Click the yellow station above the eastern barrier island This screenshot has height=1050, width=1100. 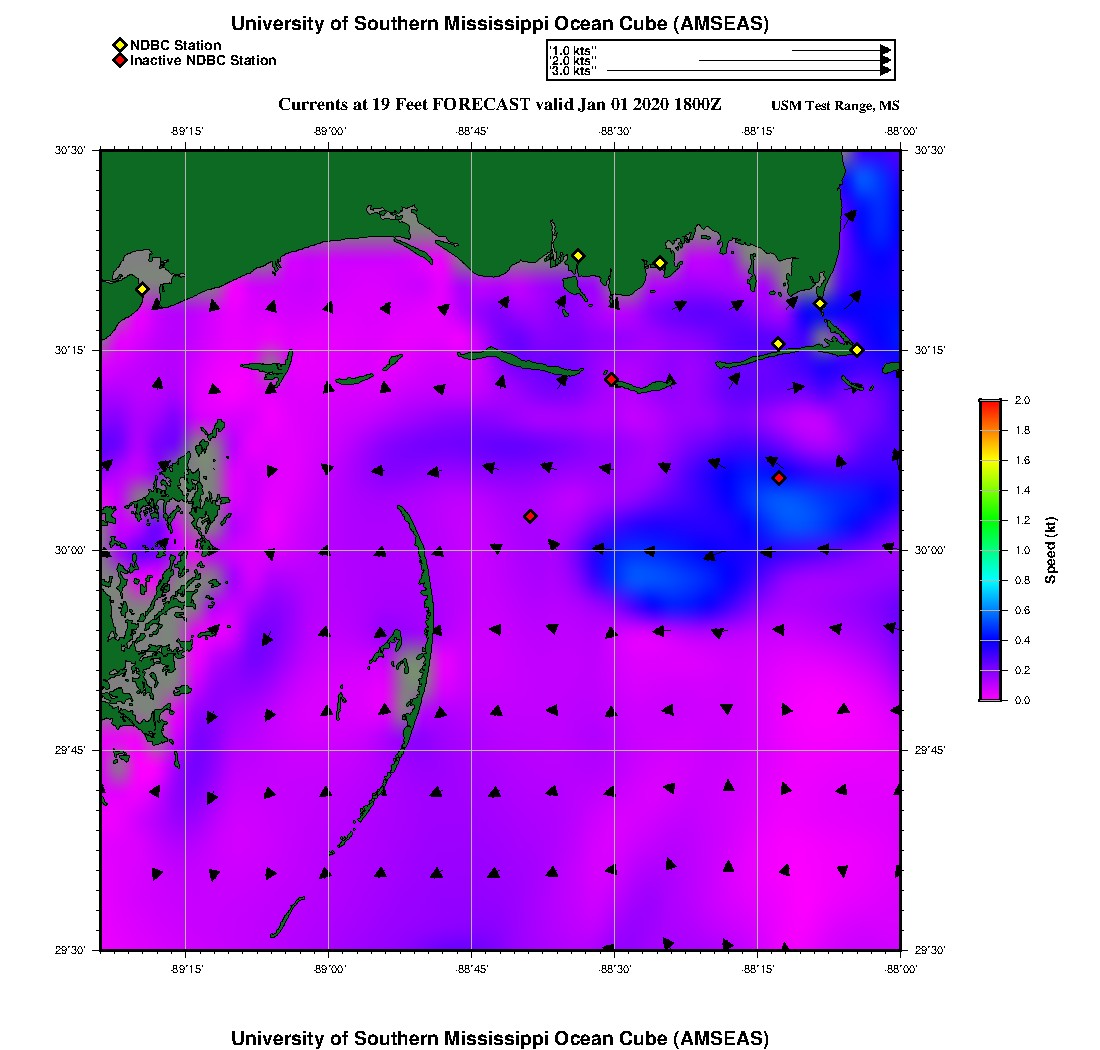(778, 344)
